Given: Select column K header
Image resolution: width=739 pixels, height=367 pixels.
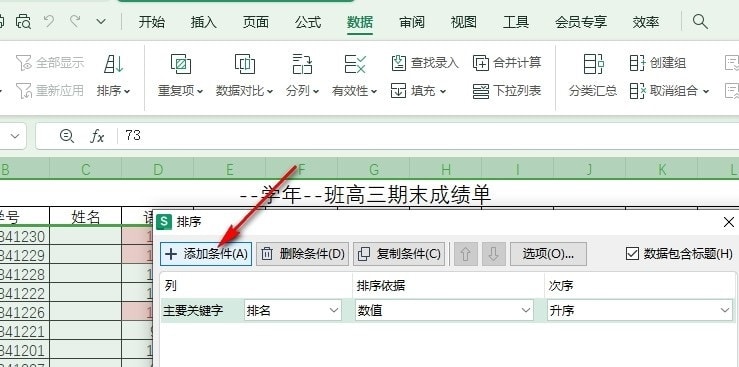Looking at the screenshot, I should (662, 170).
